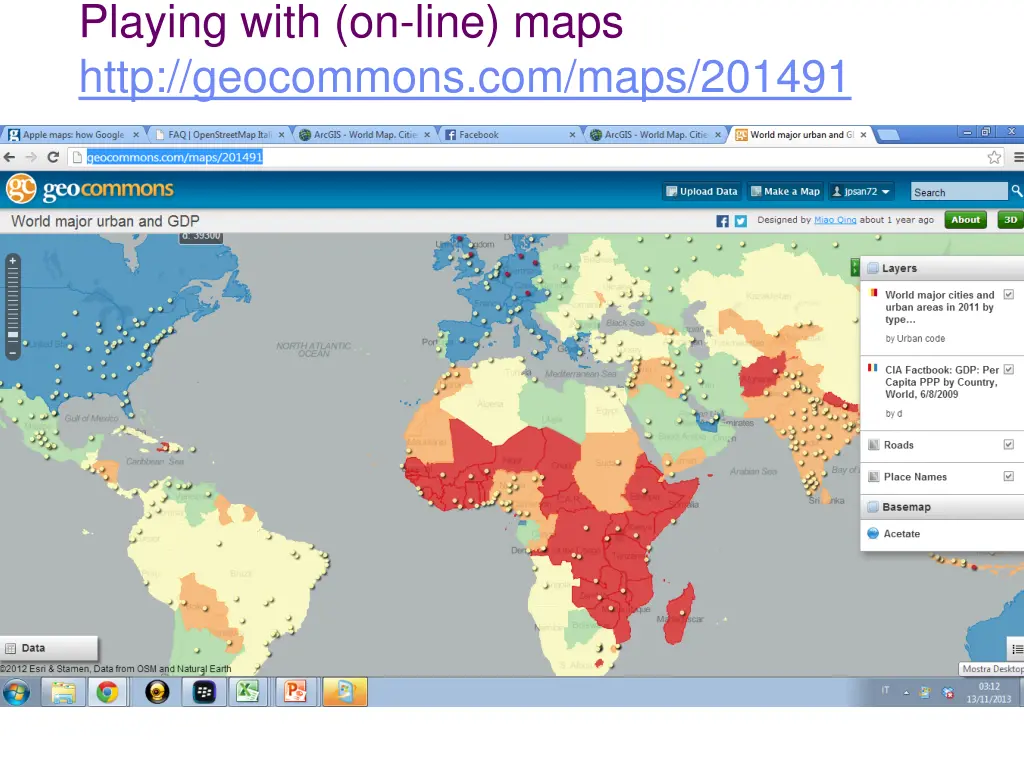Image resolution: width=1024 pixels, height=768 pixels.
Task: Click the map zoom slider handle
Action: pos(12,335)
